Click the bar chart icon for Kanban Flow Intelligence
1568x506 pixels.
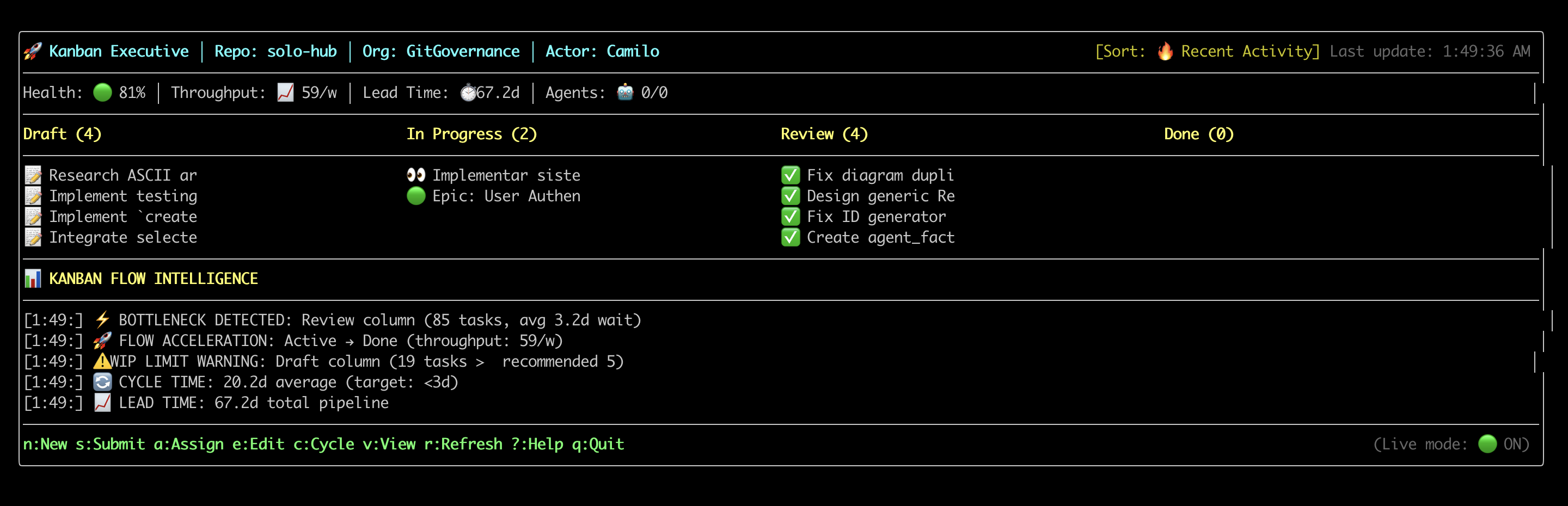[x=33, y=279]
